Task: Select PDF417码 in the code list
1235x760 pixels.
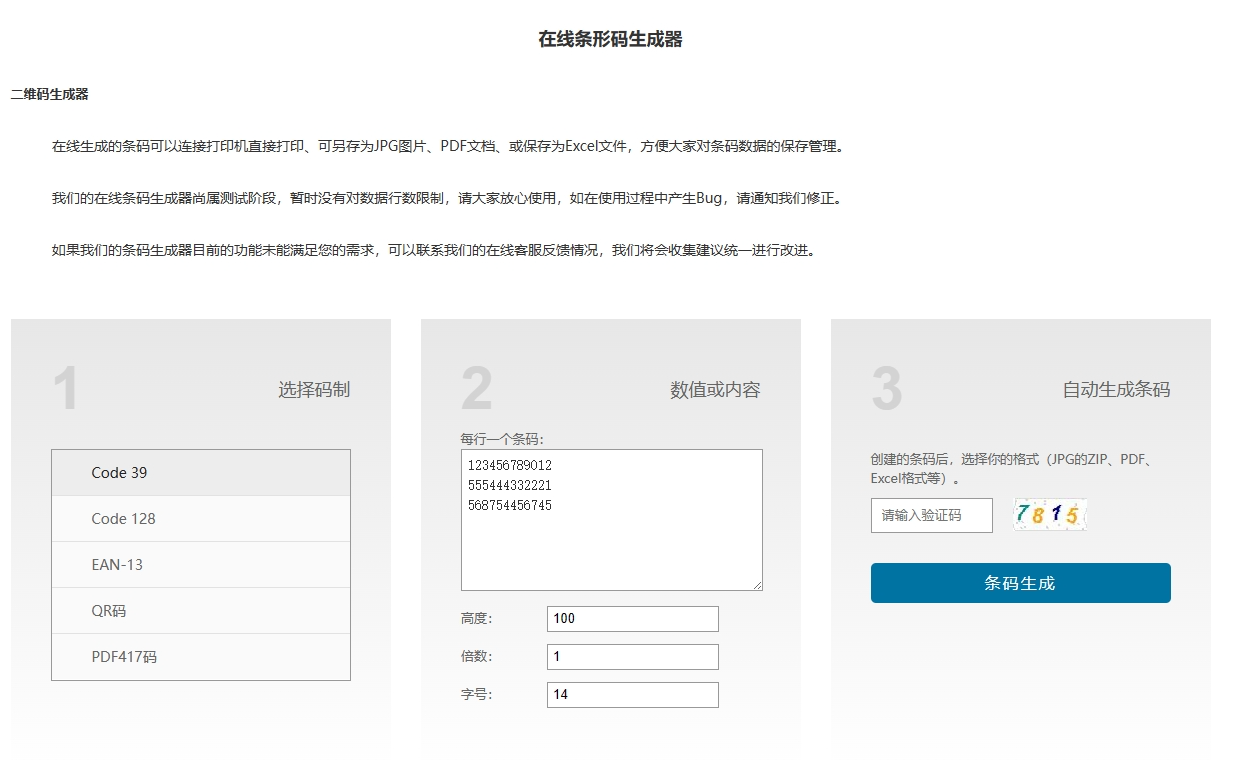Action: coord(200,657)
